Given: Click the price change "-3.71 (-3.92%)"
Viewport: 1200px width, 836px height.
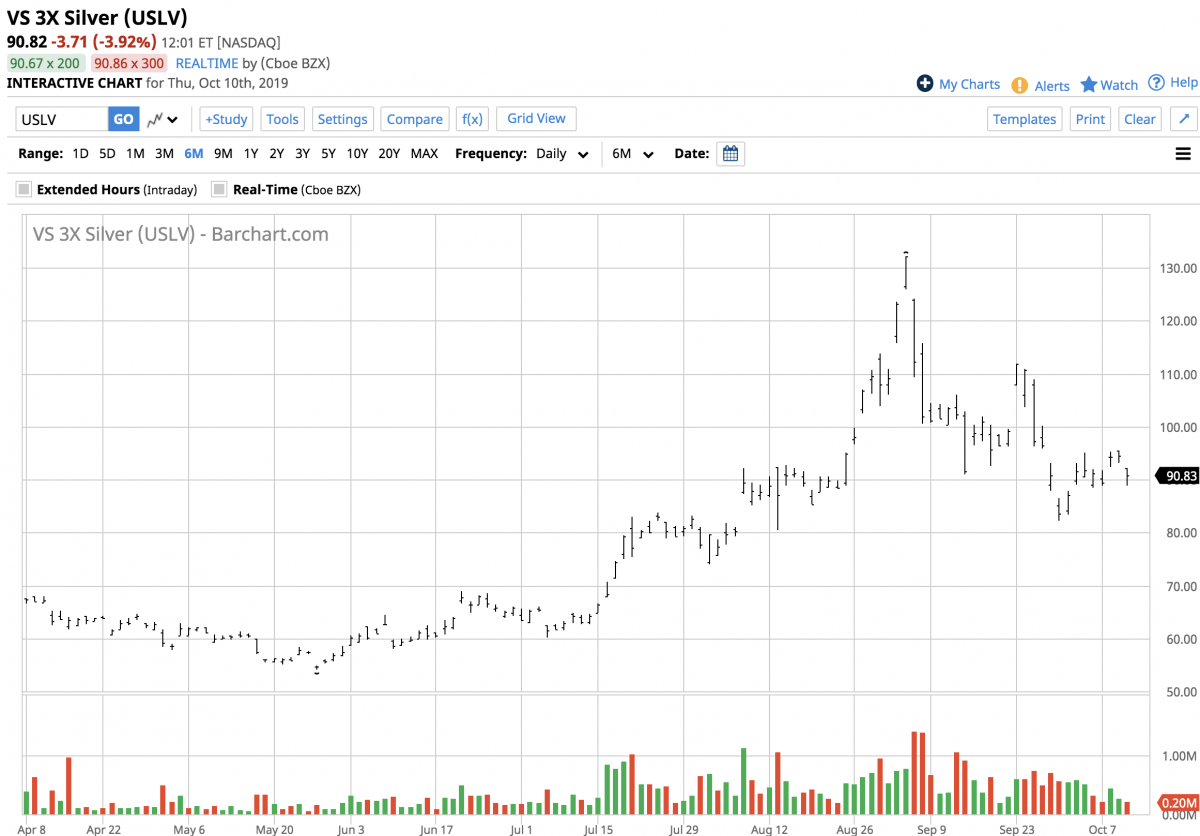Looking at the screenshot, I should [x=104, y=42].
